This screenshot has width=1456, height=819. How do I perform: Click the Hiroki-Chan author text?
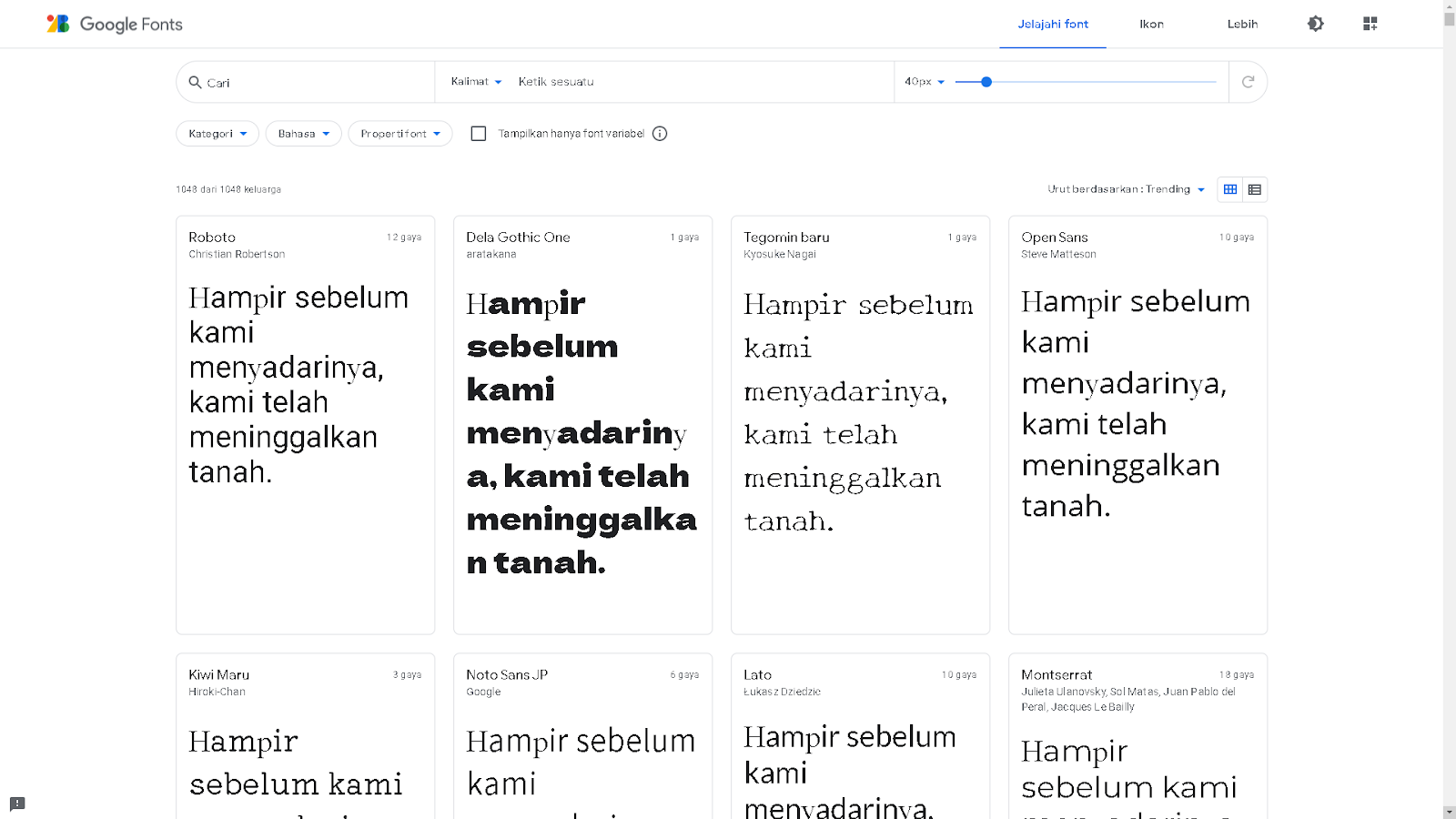tap(217, 693)
